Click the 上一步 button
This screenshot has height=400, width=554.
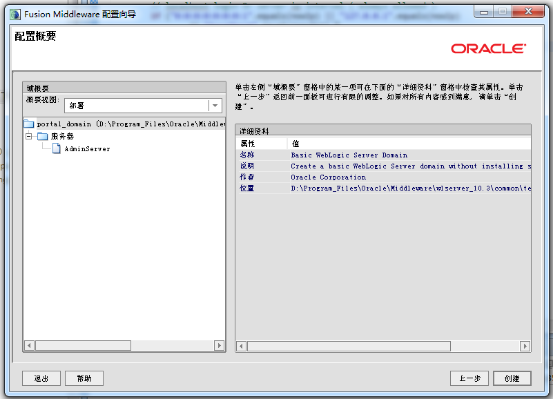click(x=470, y=378)
